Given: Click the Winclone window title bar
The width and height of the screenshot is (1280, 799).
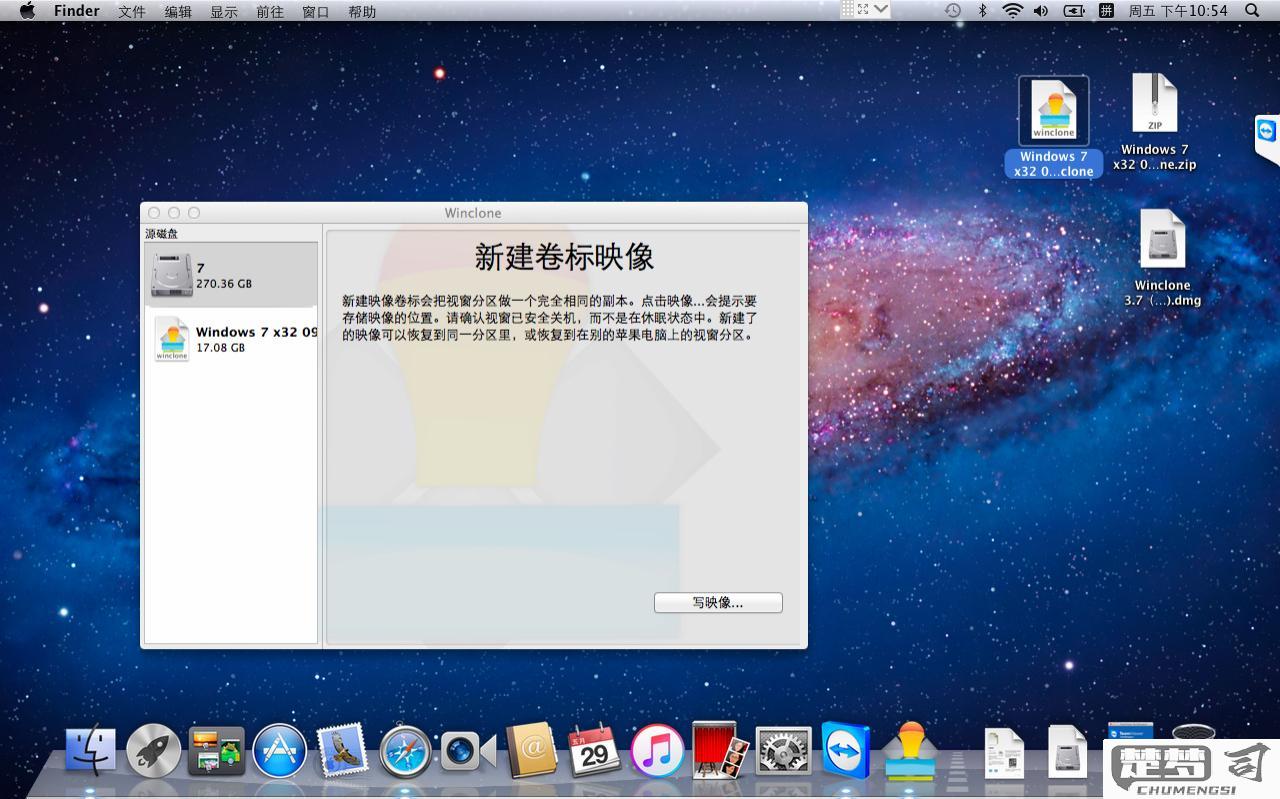Looking at the screenshot, I should pyautogui.click(x=474, y=213).
